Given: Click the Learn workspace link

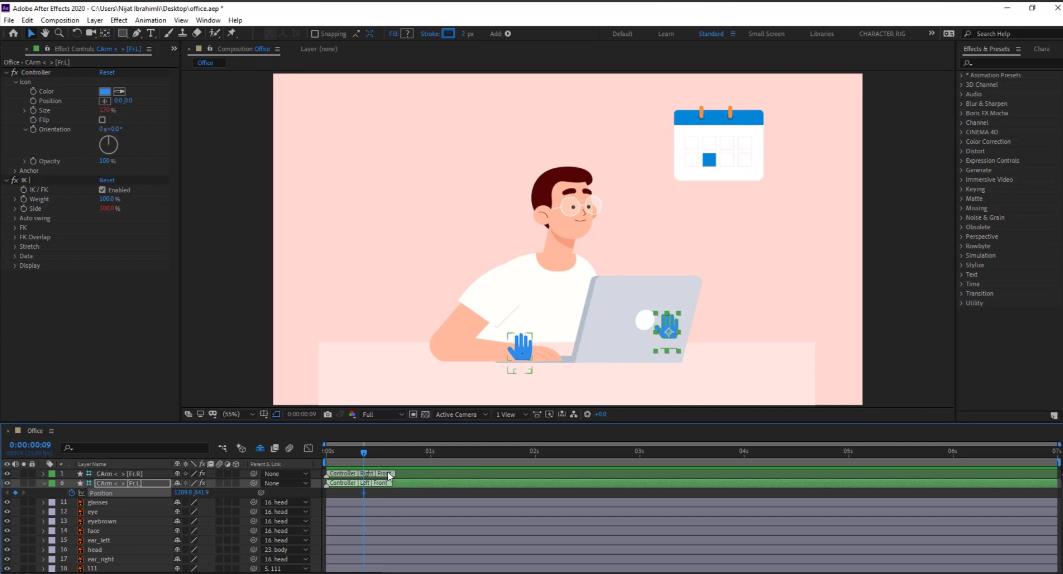Looking at the screenshot, I should [666, 34].
